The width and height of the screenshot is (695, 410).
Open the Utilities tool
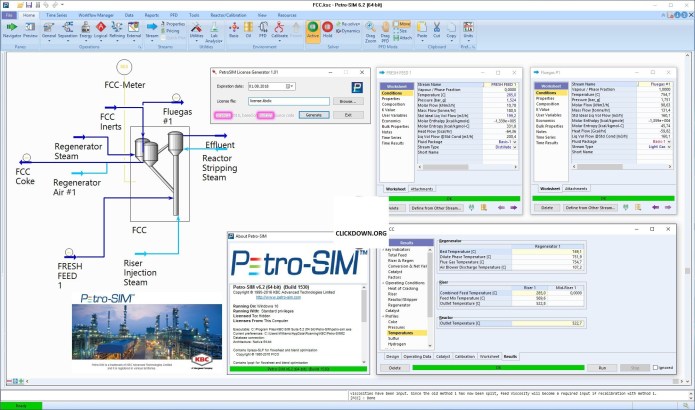tap(196, 30)
